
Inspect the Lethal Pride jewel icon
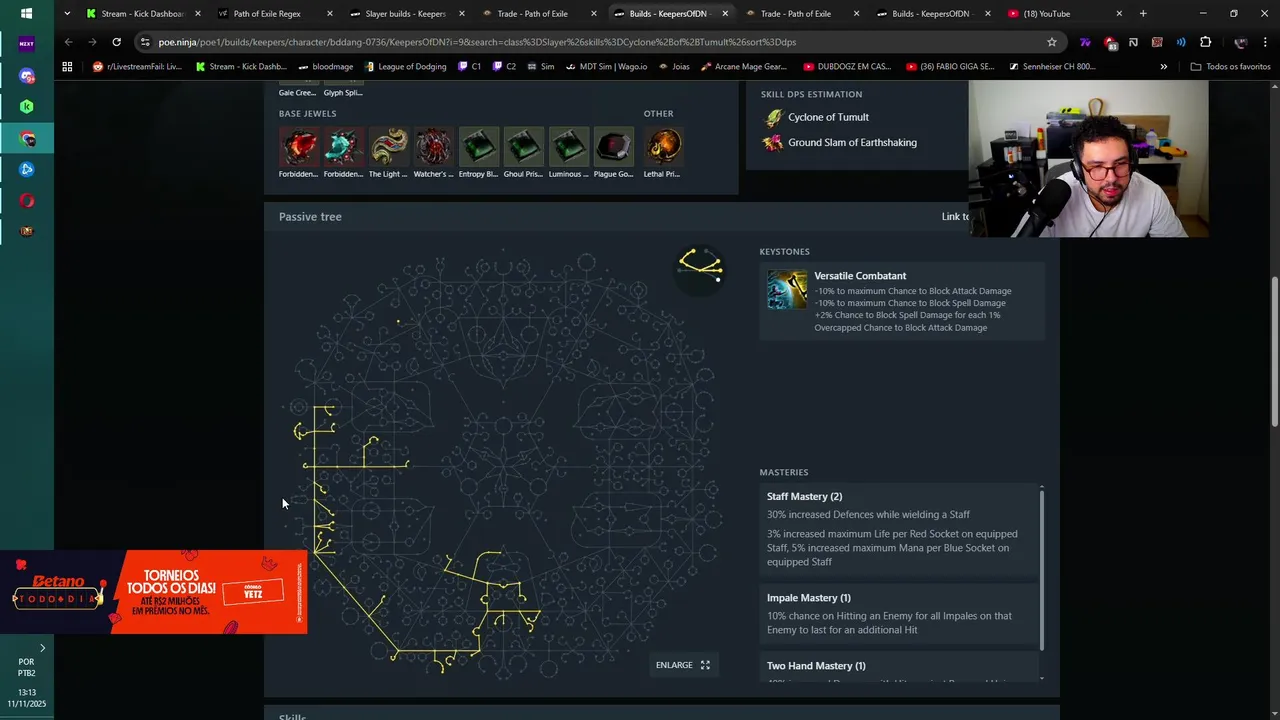[662, 147]
